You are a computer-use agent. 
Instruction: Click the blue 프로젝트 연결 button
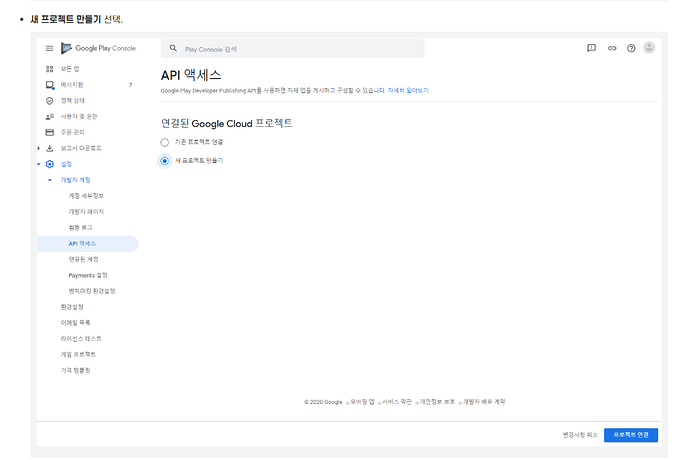tap(631, 435)
